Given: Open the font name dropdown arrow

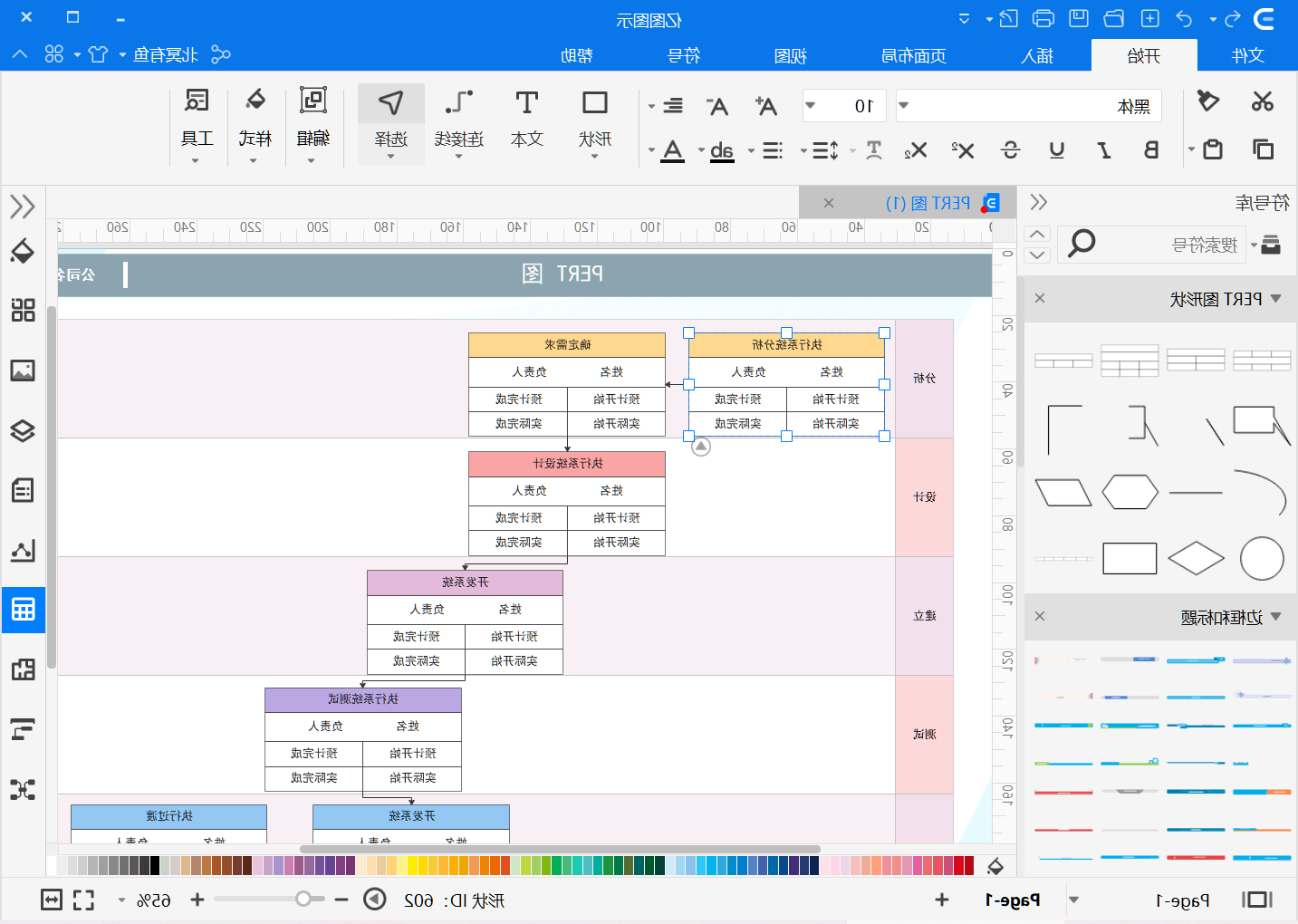Looking at the screenshot, I should 903,105.
